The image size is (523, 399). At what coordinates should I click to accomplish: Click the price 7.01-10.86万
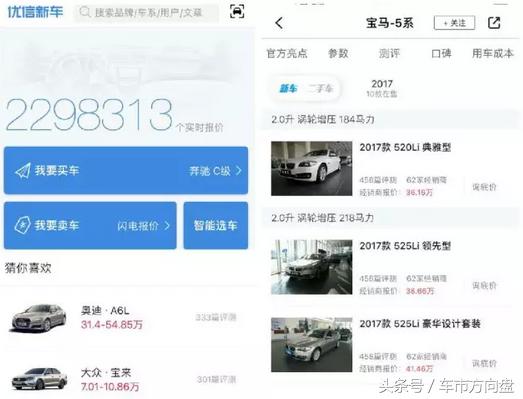[110, 387]
